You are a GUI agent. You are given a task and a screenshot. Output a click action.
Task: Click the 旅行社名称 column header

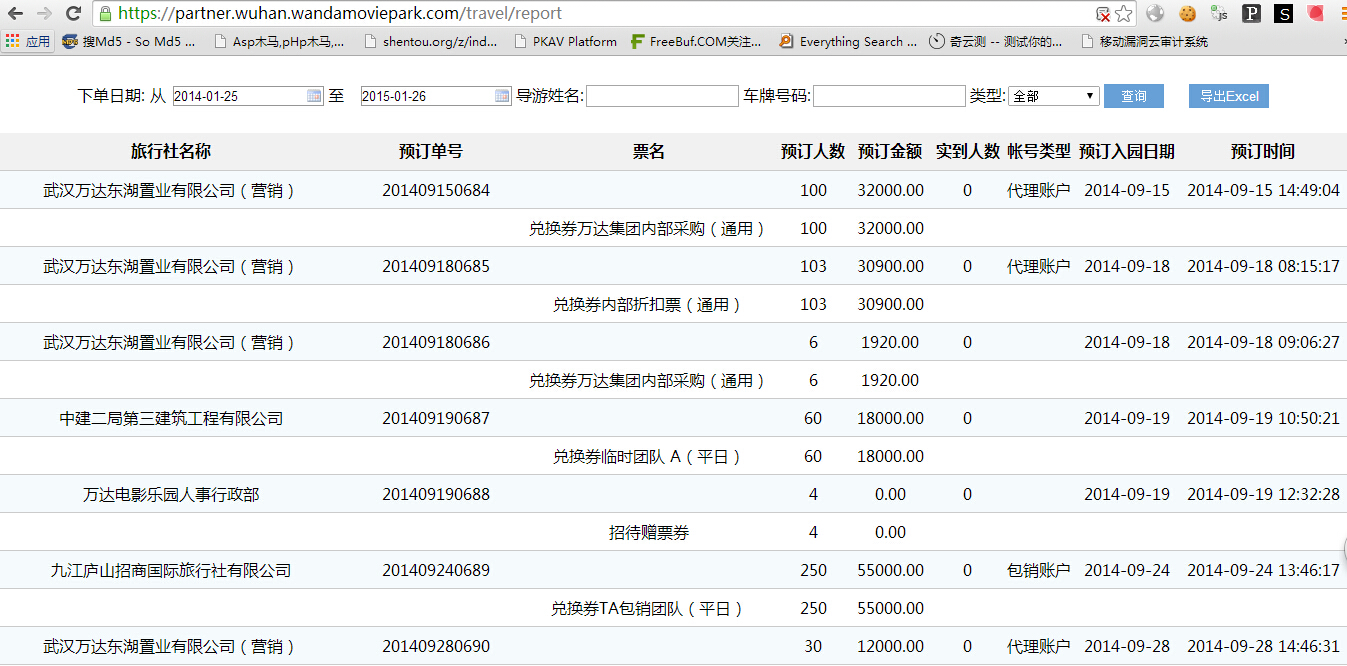click(171, 152)
